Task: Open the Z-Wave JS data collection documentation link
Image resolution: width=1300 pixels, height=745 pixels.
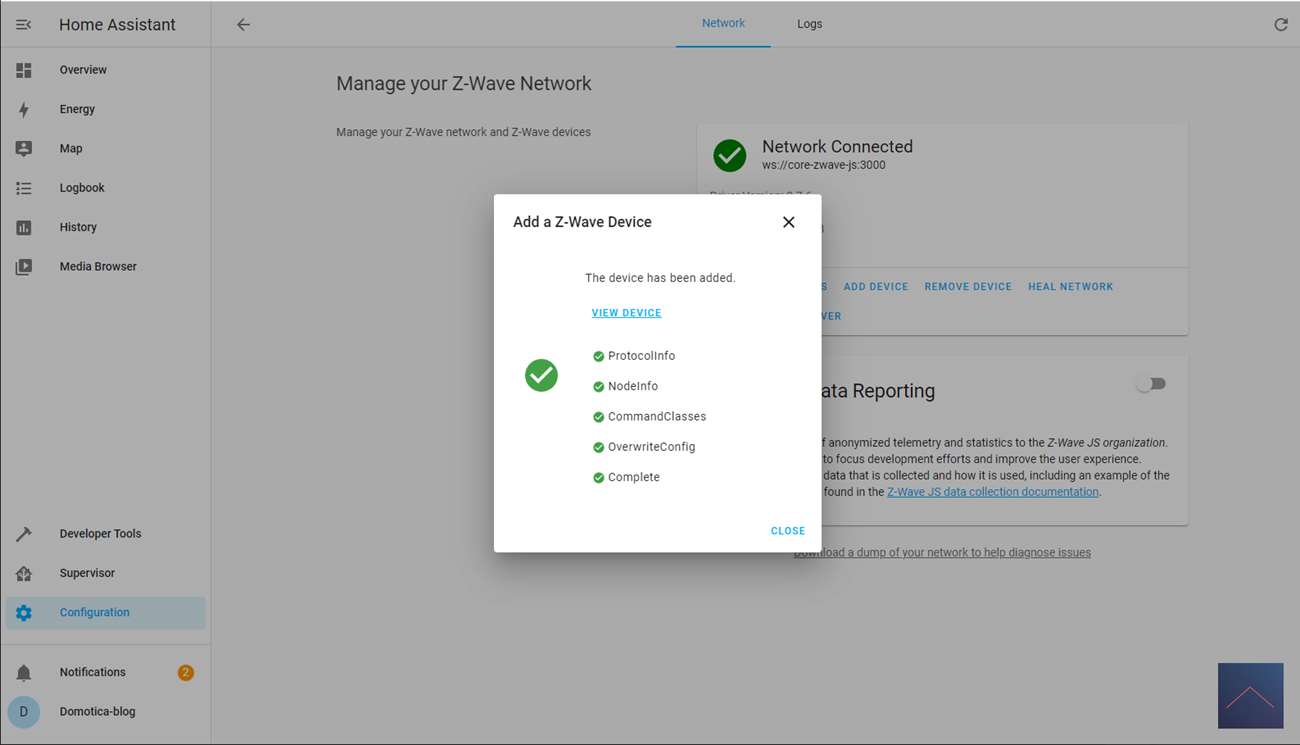Action: click(x=993, y=492)
